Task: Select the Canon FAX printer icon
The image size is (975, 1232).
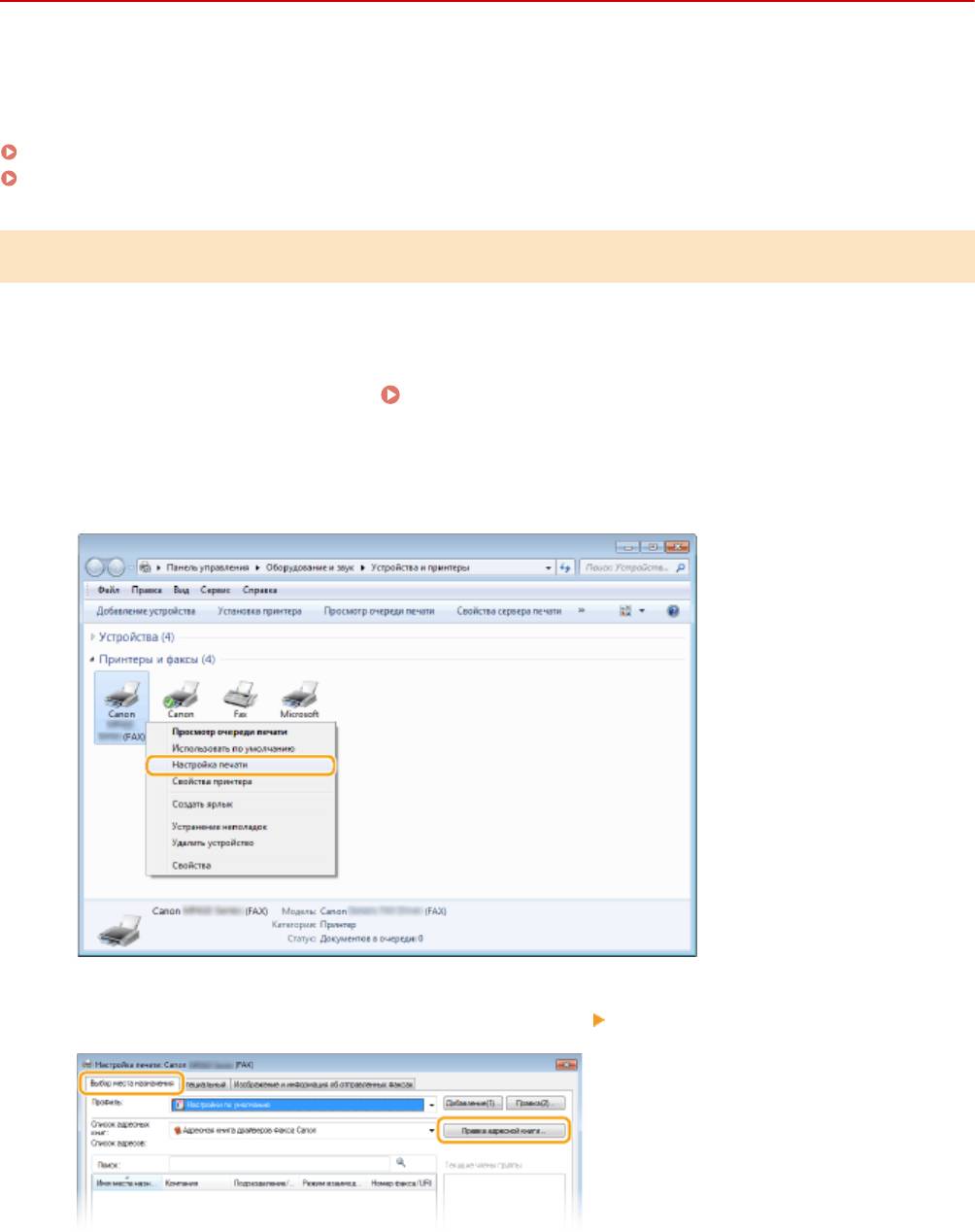Action: point(121,696)
